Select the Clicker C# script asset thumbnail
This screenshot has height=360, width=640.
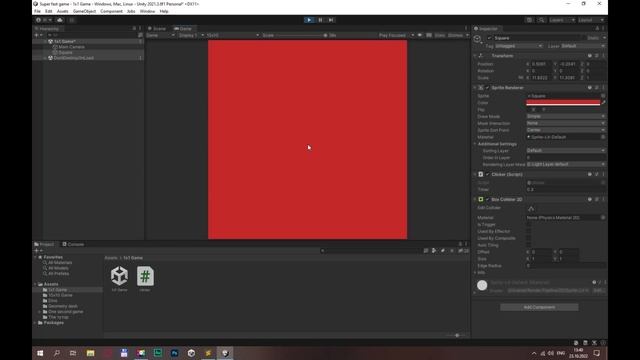145,276
